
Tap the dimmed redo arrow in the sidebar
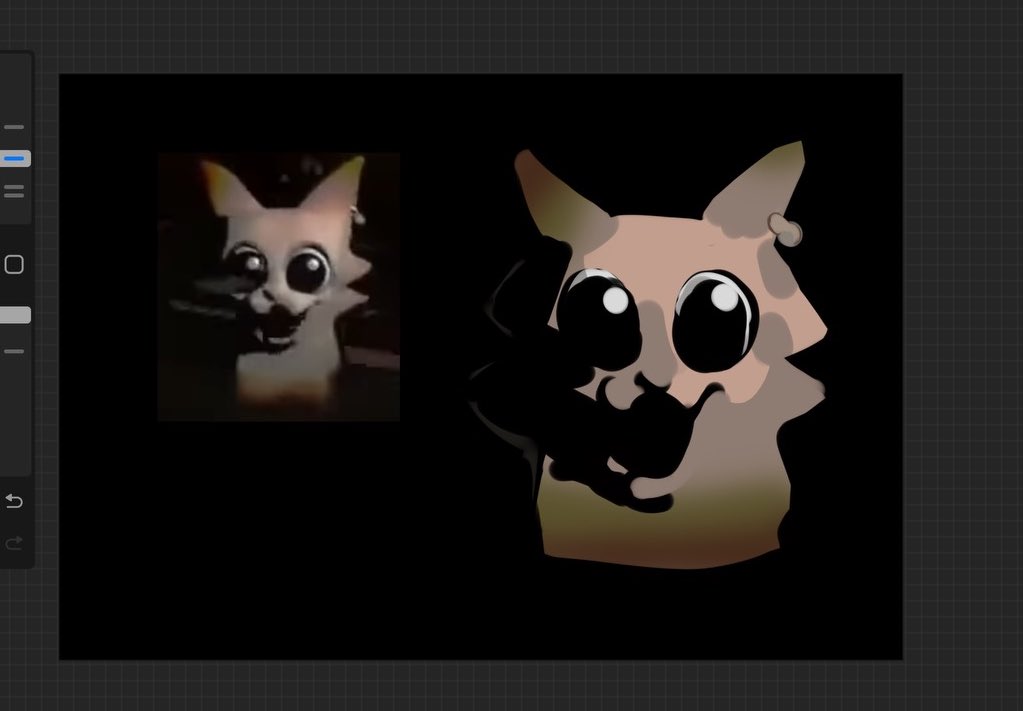pyautogui.click(x=14, y=543)
